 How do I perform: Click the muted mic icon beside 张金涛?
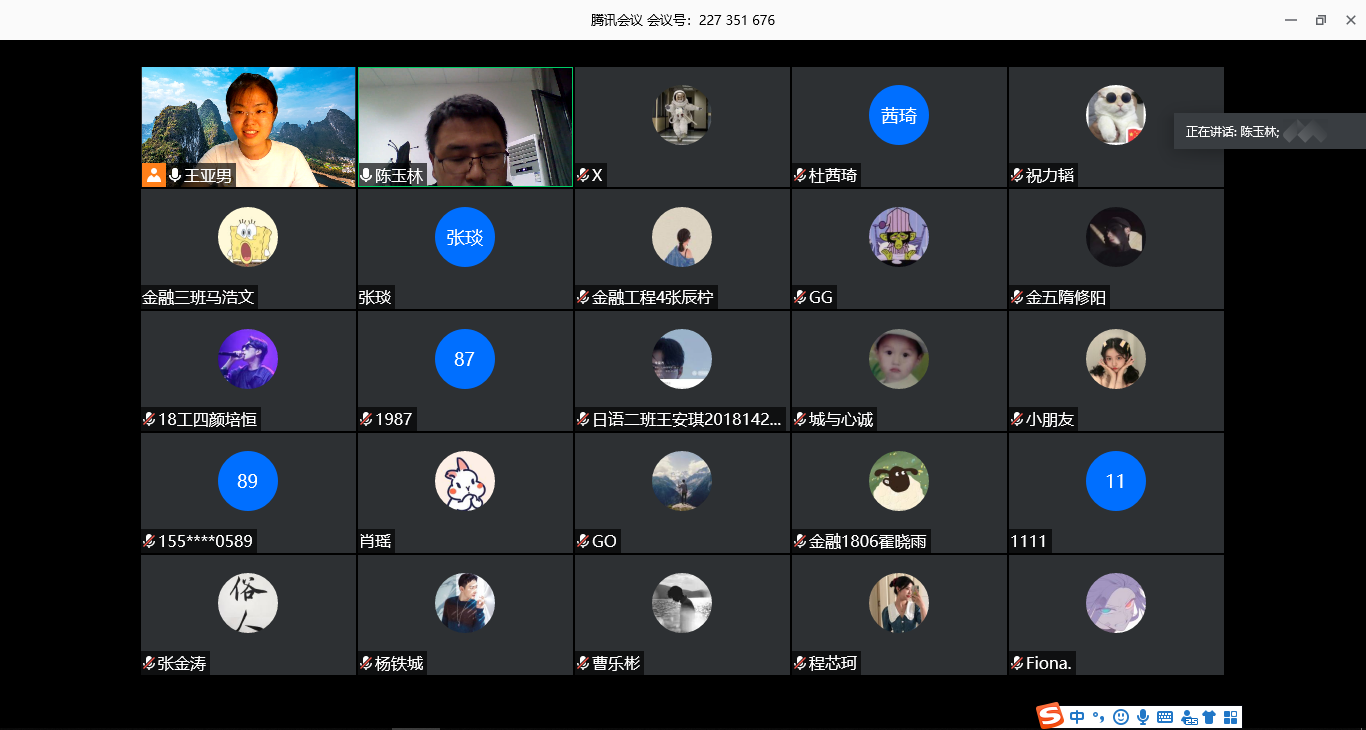(x=149, y=664)
